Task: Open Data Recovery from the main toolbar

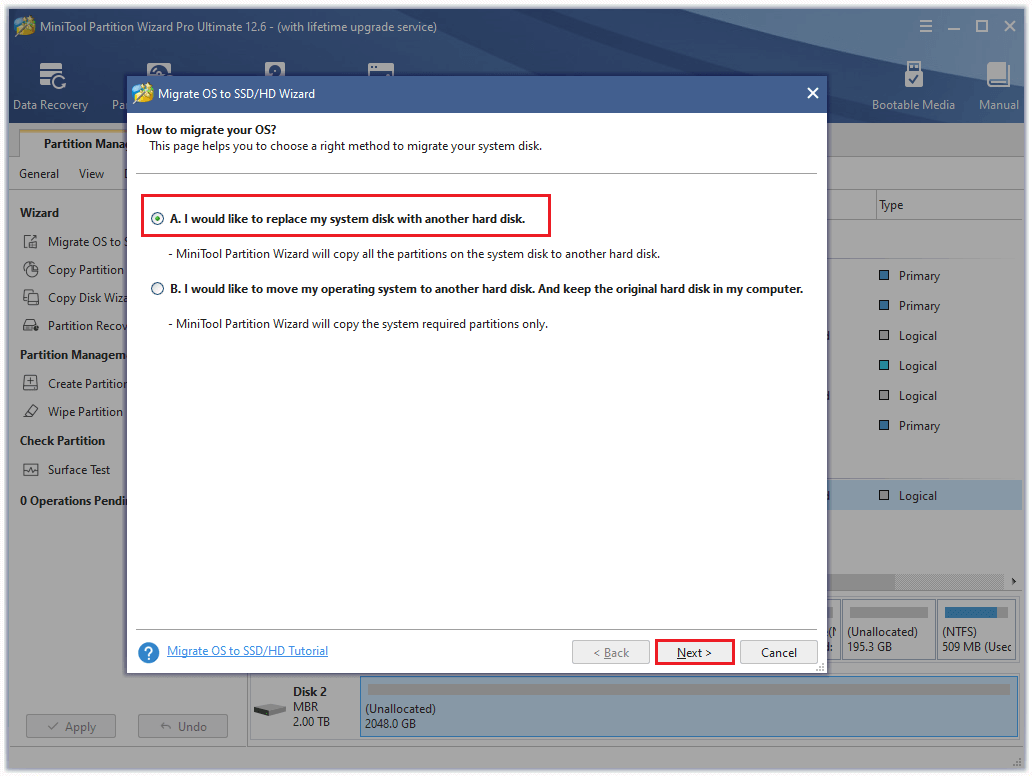Action: pyautogui.click(x=51, y=86)
